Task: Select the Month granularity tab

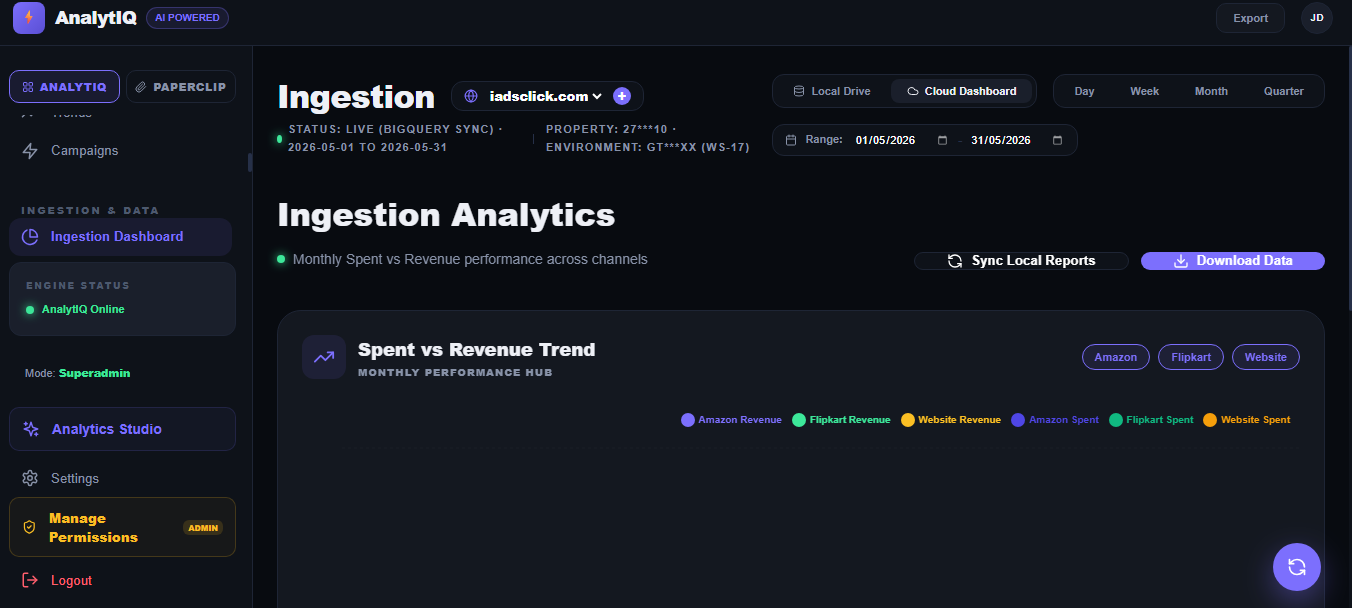Action: (1211, 91)
